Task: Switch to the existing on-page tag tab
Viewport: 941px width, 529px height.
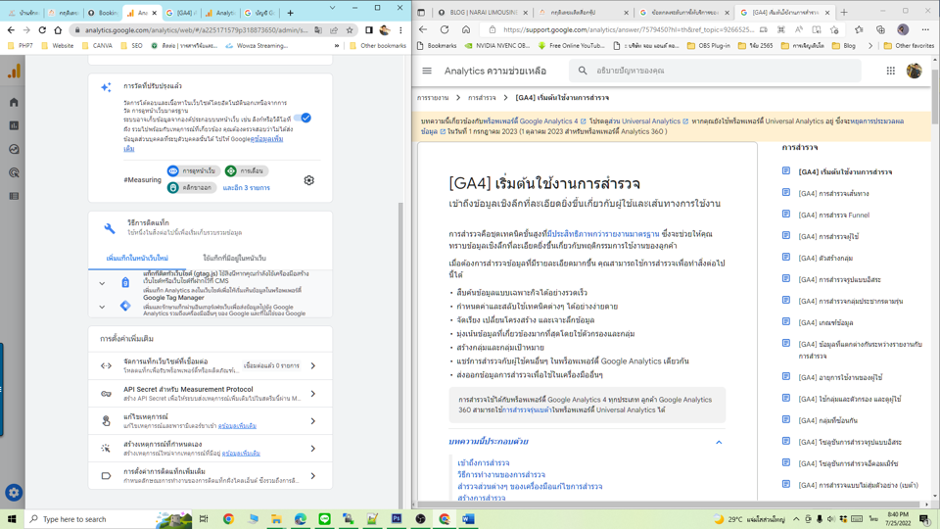Action: [x=234, y=258]
